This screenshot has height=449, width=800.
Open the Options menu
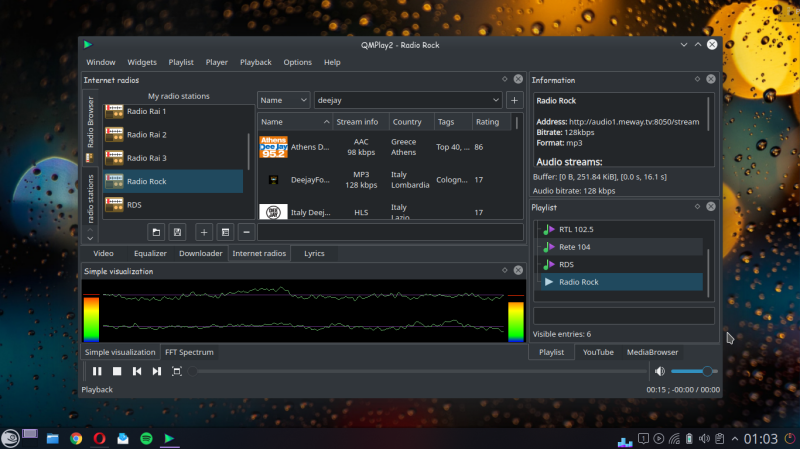[297, 62]
